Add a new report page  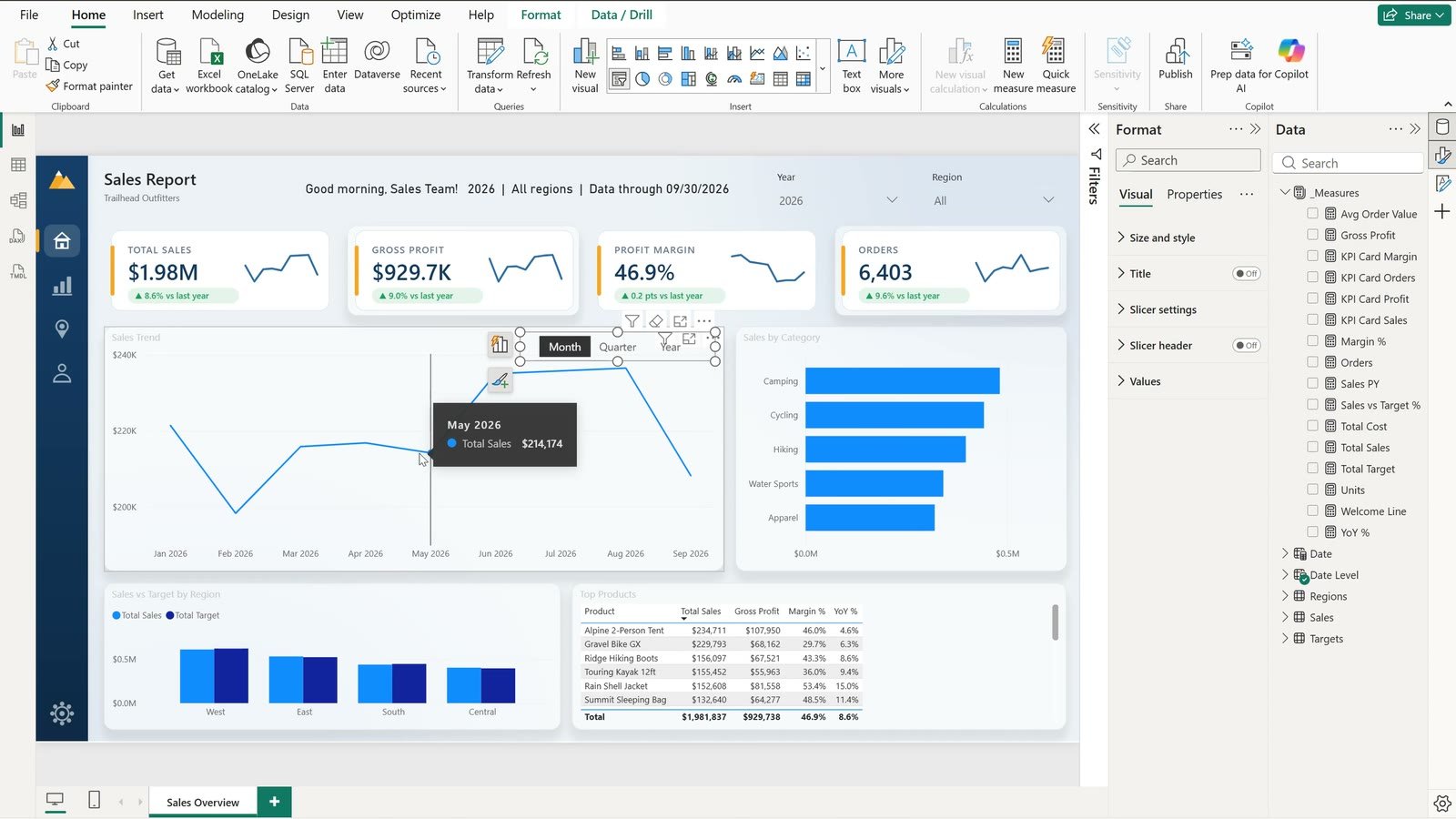275,802
